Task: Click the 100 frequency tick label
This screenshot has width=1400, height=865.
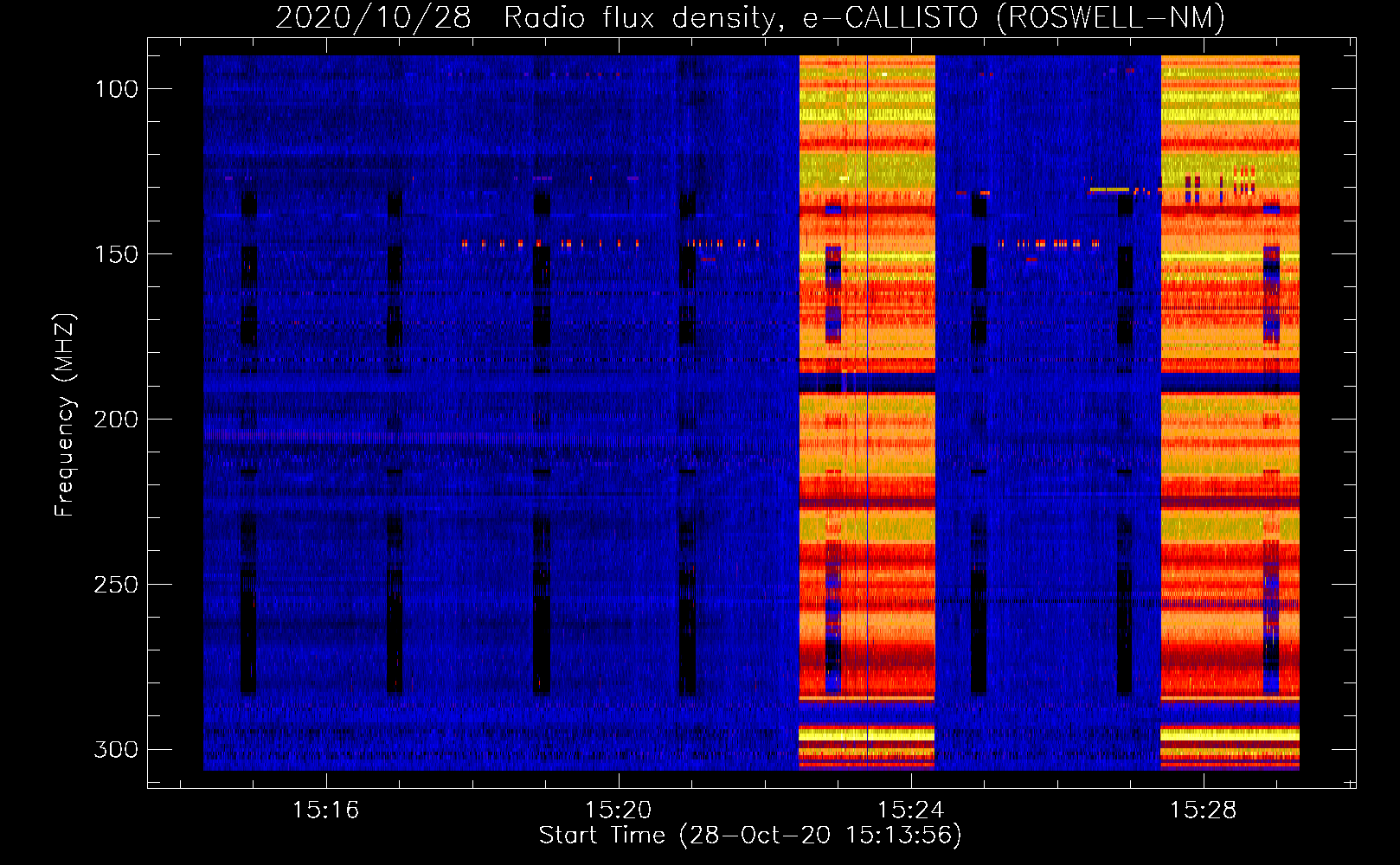Action: click(116, 89)
